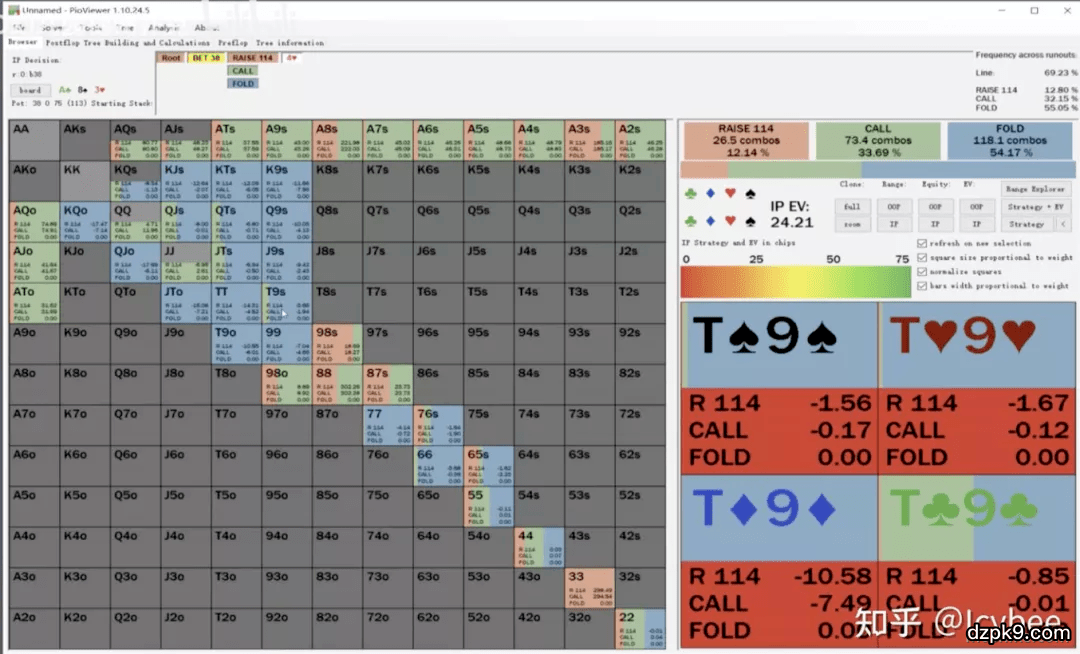Collapse panel using the '<' arrow button
The width and height of the screenshot is (1080, 654).
[1062, 224]
